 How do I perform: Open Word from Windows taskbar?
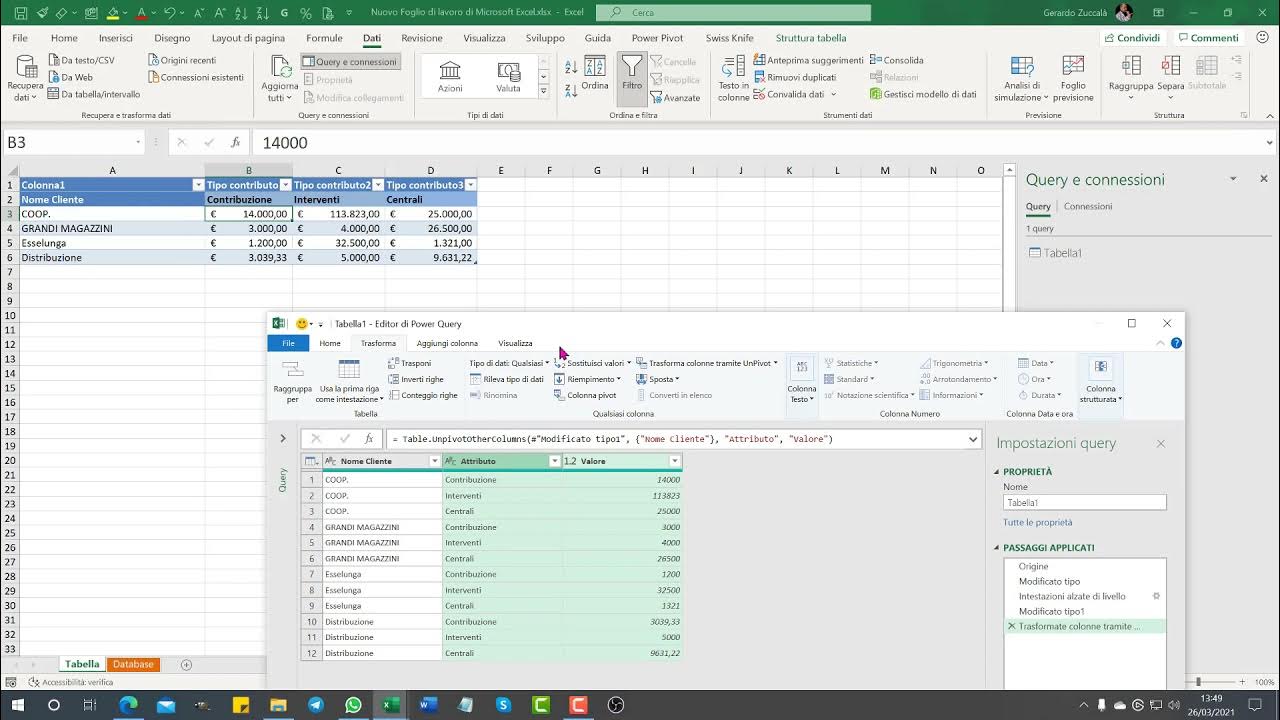[x=428, y=705]
